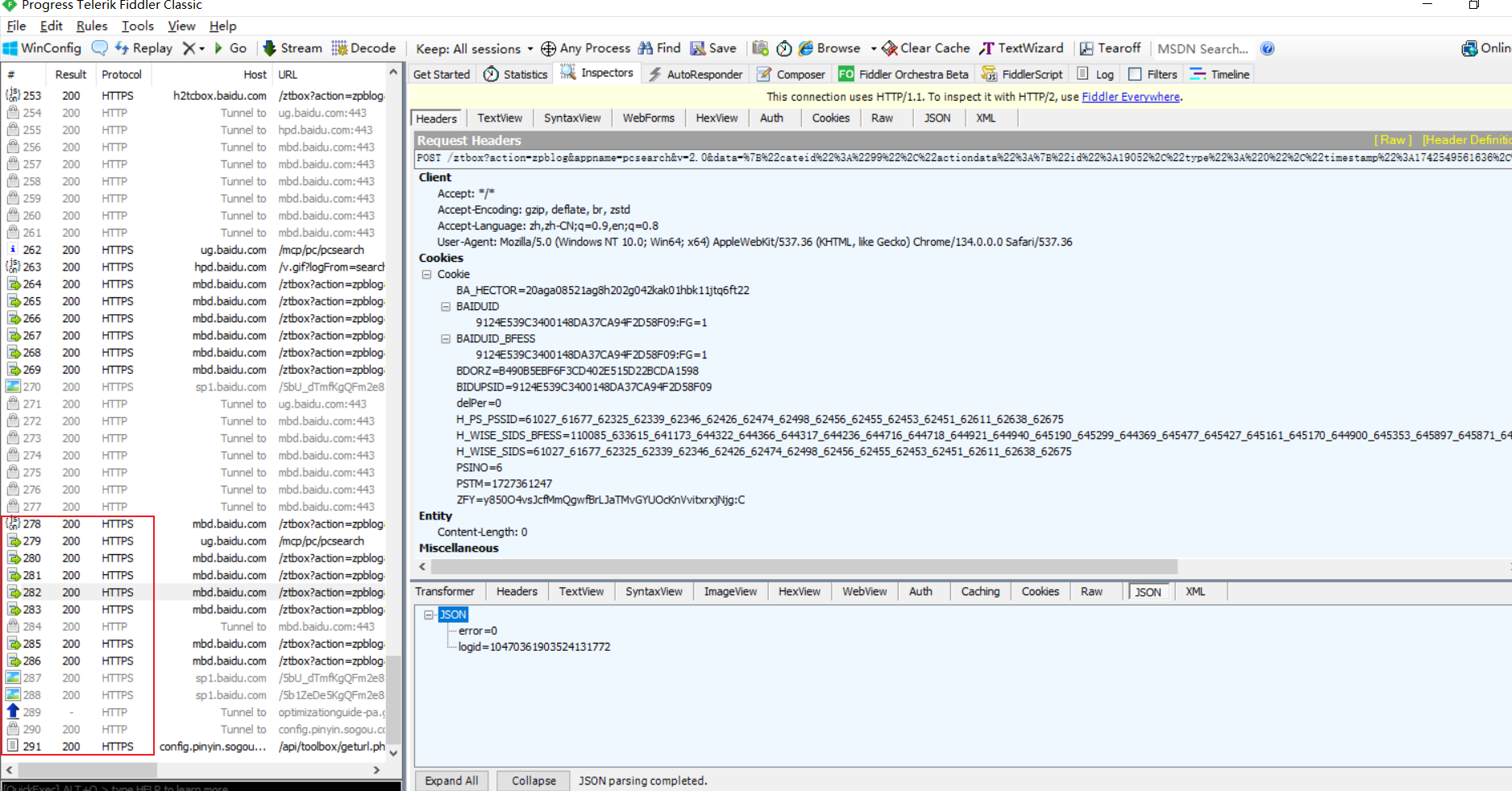Switch request inspector to WebForms tab
Viewport: 1512px width, 791px height.
[648, 118]
